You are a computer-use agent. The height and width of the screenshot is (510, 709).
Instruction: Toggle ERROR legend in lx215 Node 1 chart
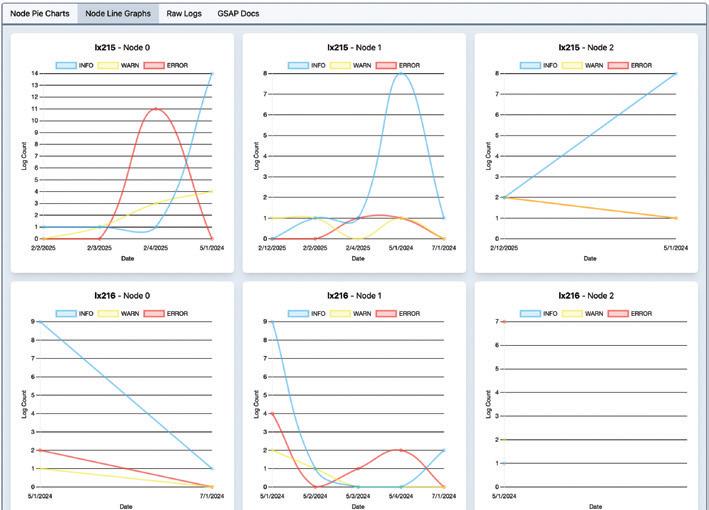coord(398,66)
